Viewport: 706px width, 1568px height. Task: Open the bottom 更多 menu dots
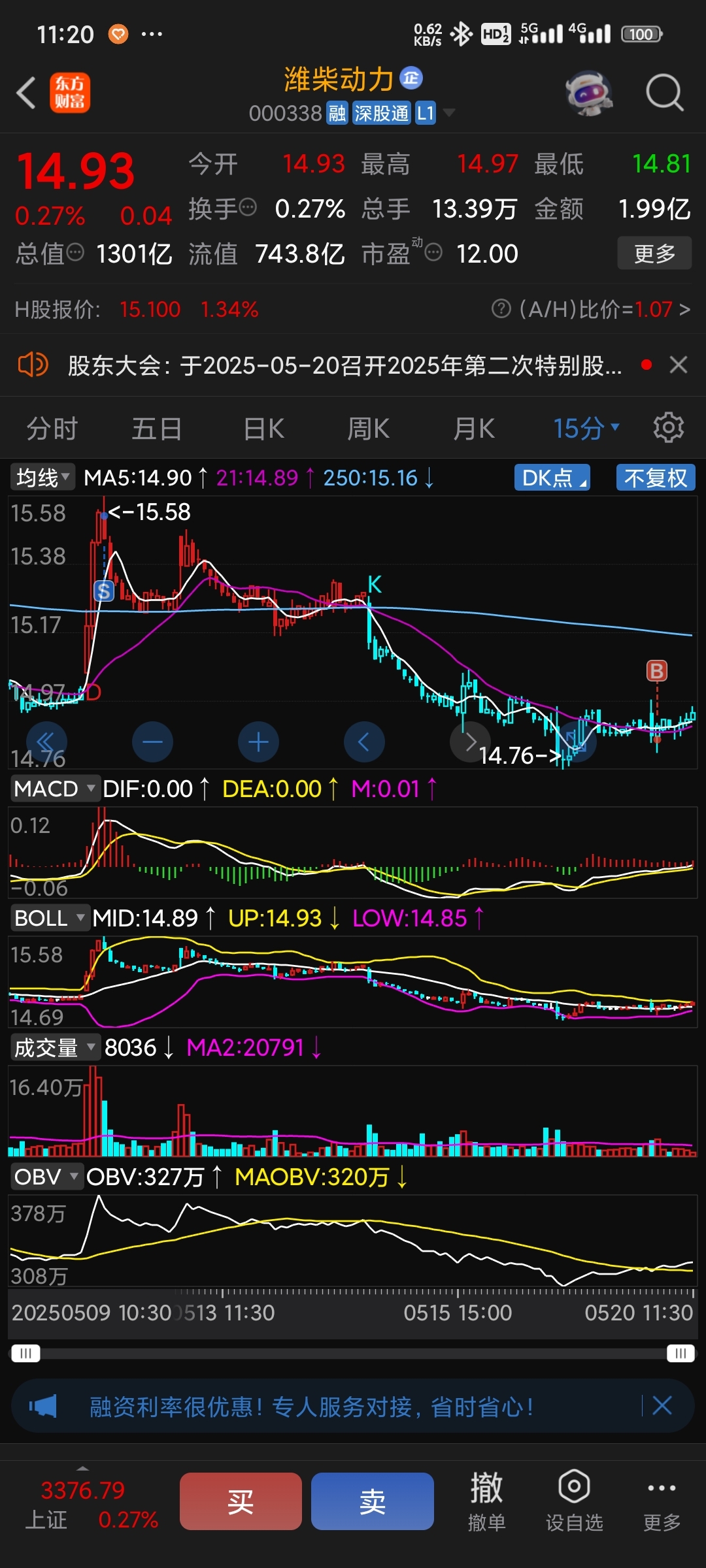pos(662,1501)
